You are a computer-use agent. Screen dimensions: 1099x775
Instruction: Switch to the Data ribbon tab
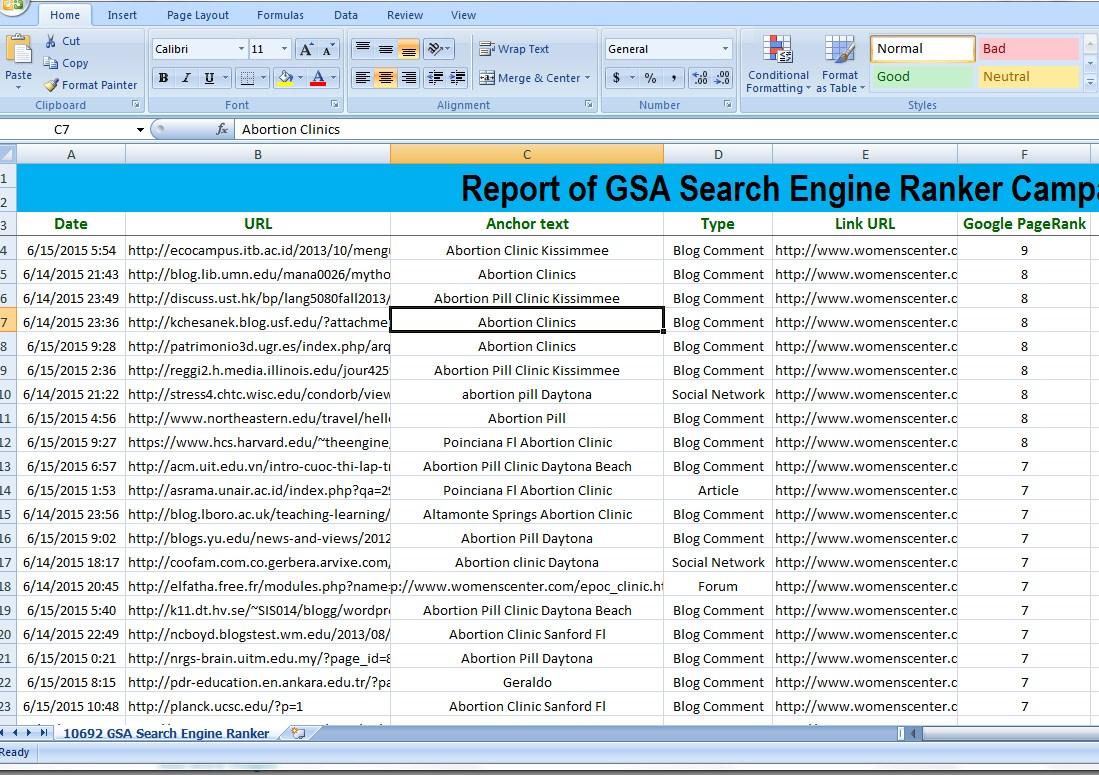(346, 14)
